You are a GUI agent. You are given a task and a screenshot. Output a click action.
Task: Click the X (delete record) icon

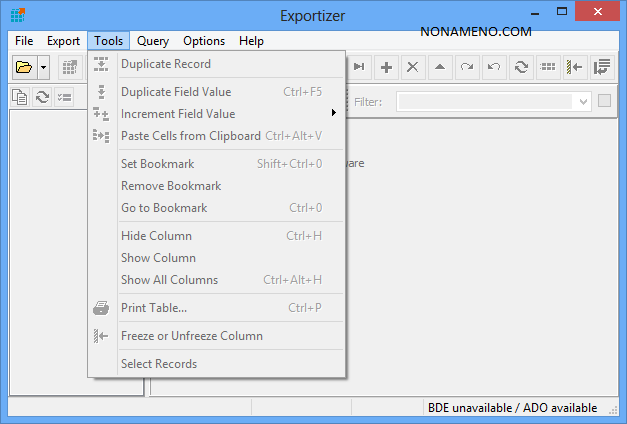[x=412, y=67]
